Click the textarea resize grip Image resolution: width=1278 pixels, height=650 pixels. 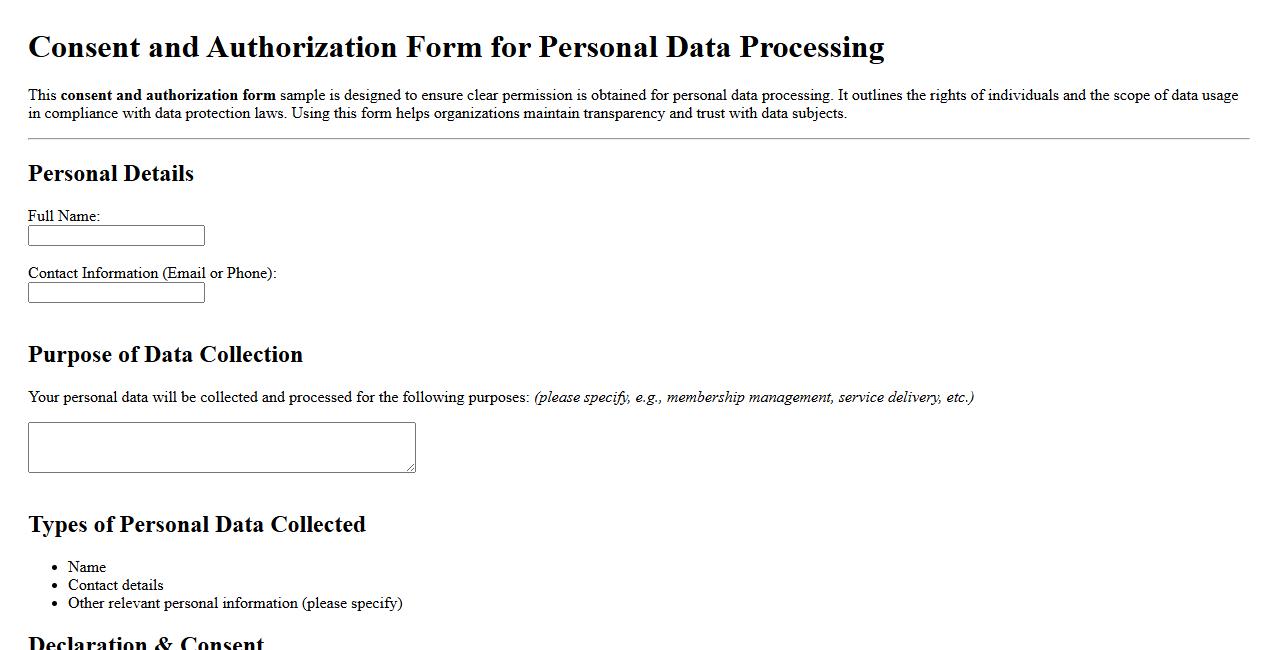[x=410, y=466]
